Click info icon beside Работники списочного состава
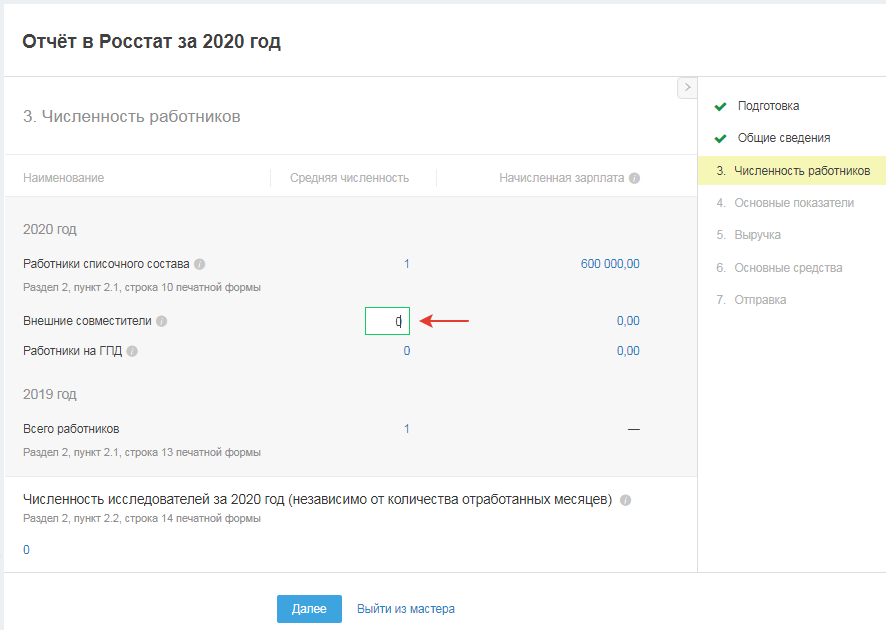The width and height of the screenshot is (886, 630). point(200,265)
